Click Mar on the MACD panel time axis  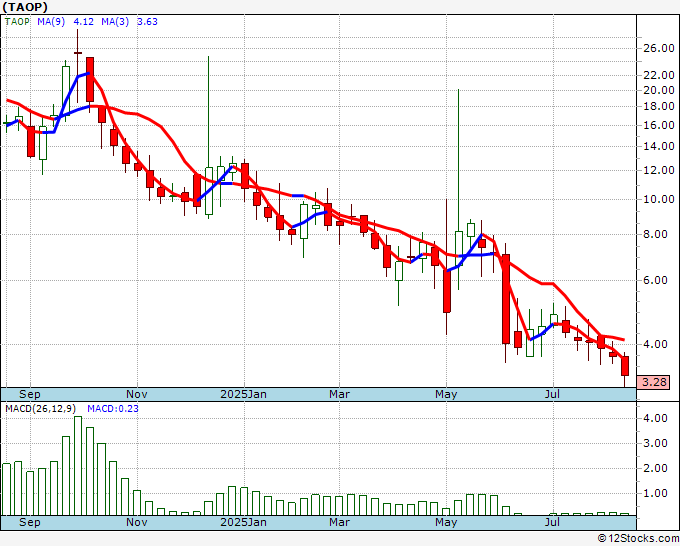click(x=339, y=522)
